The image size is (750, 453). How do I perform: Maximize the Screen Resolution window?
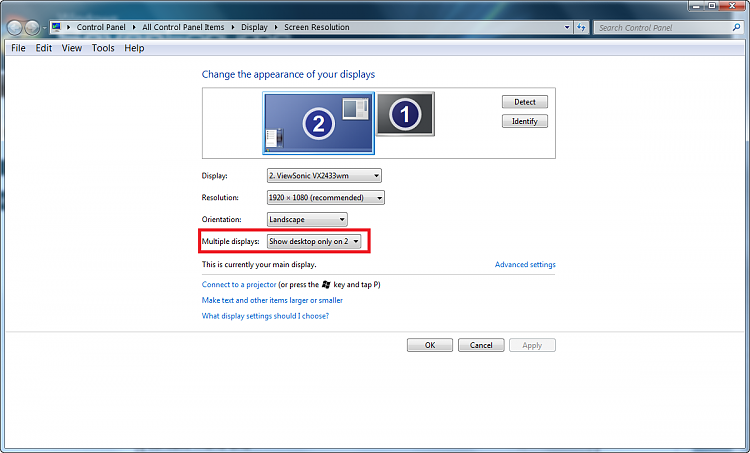tap(712, 6)
